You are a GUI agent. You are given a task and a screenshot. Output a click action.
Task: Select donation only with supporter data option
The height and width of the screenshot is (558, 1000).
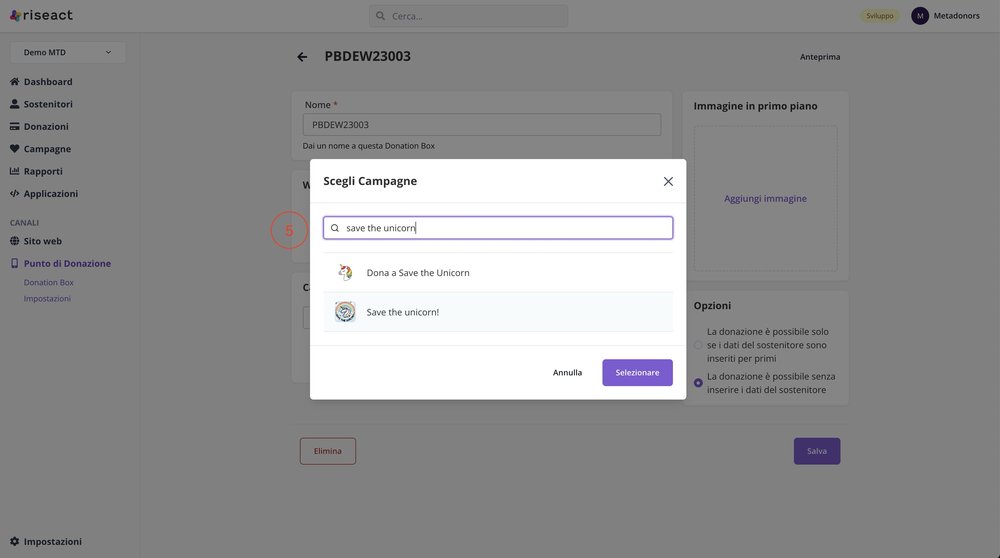[698, 345]
